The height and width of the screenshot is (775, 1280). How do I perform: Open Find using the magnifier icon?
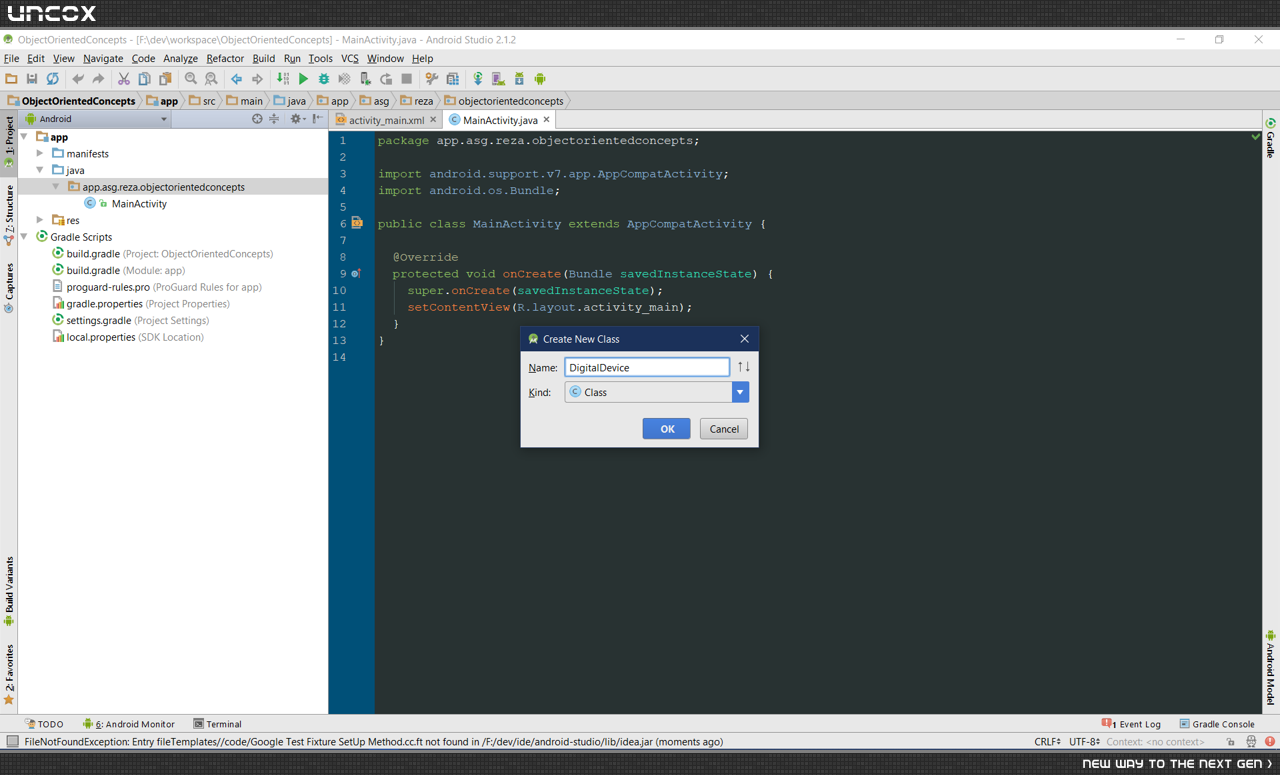point(190,79)
